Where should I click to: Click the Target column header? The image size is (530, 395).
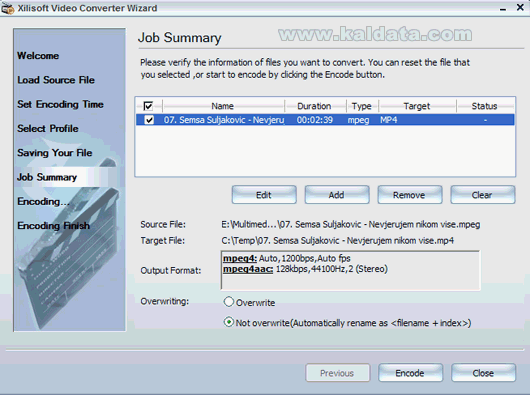pyautogui.click(x=417, y=106)
